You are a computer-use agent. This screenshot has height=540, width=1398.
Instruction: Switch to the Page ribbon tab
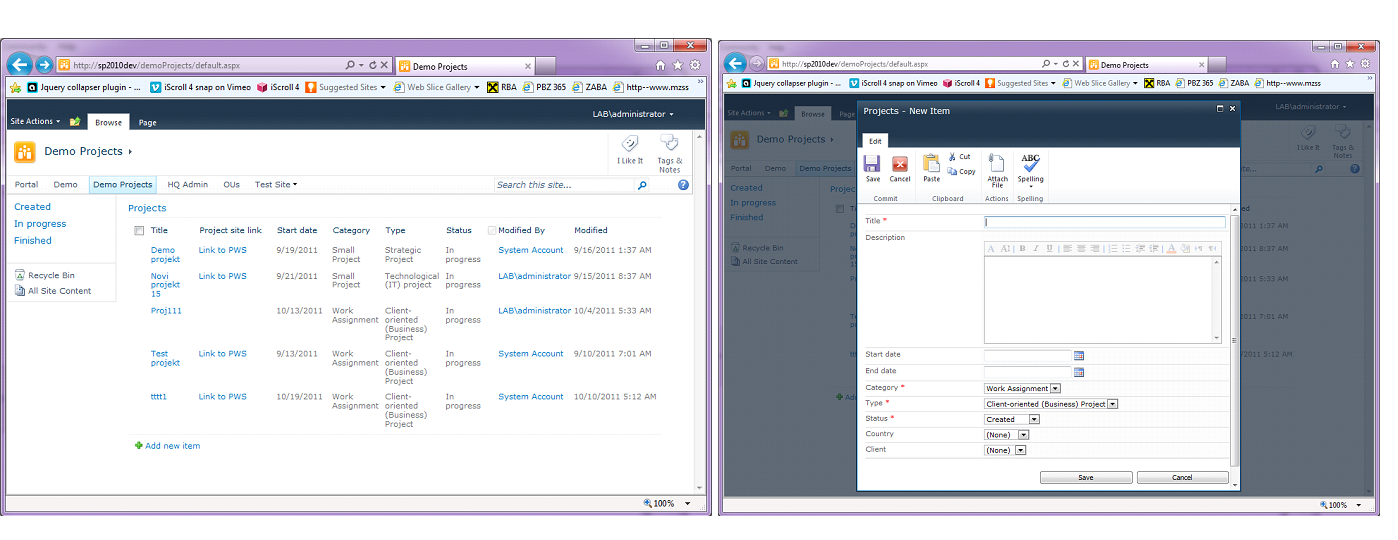tap(147, 123)
